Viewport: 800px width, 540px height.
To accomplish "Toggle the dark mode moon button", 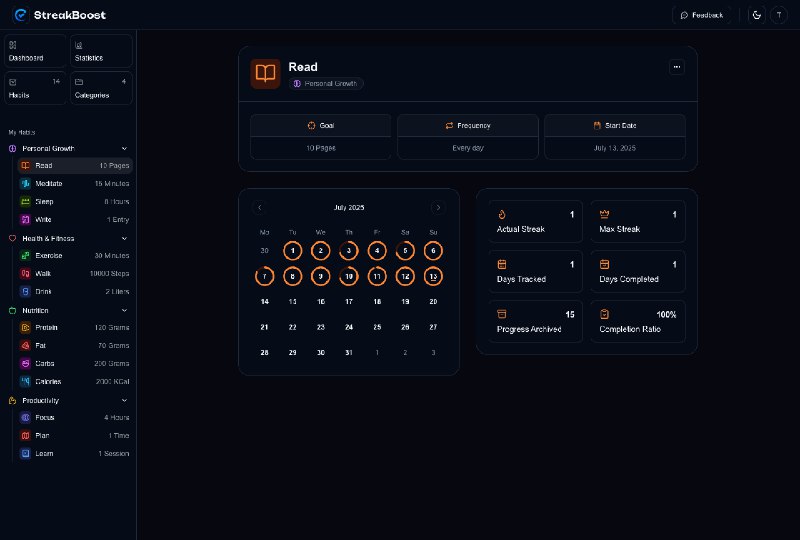I will [x=756, y=15].
